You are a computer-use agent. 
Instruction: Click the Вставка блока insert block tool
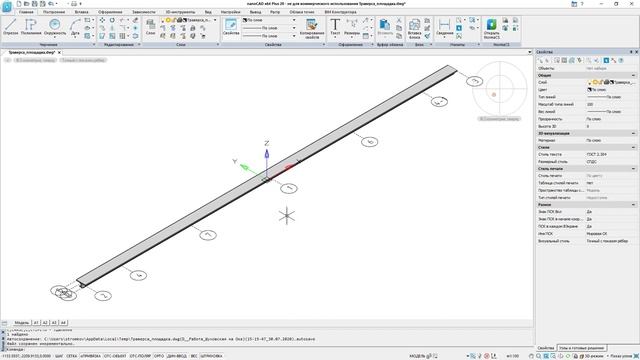pyautogui.click(x=414, y=29)
